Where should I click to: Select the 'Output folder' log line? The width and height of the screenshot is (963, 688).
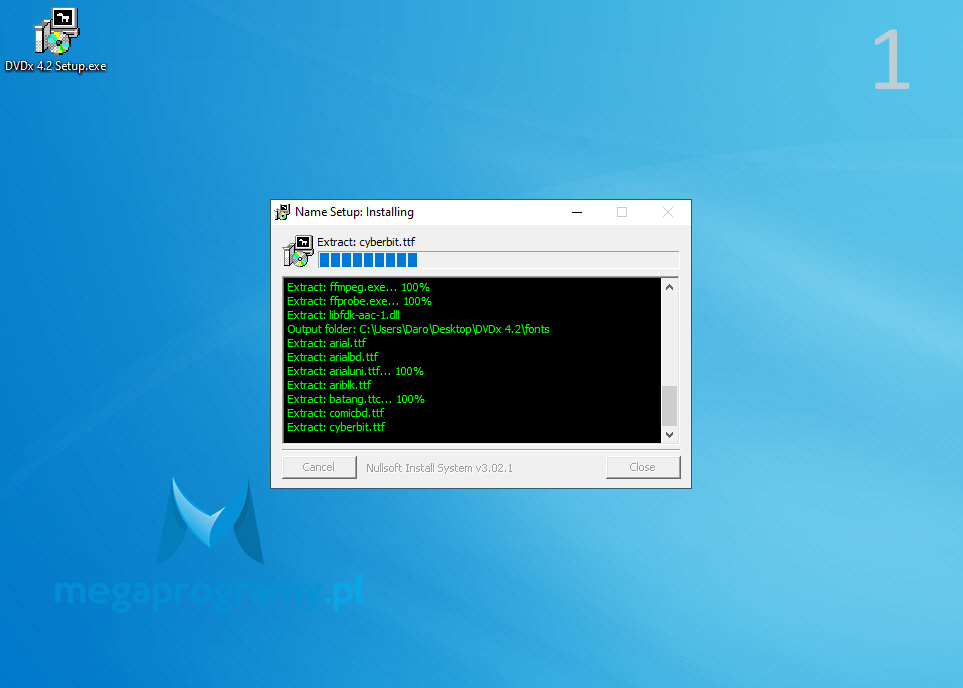[x=418, y=329]
